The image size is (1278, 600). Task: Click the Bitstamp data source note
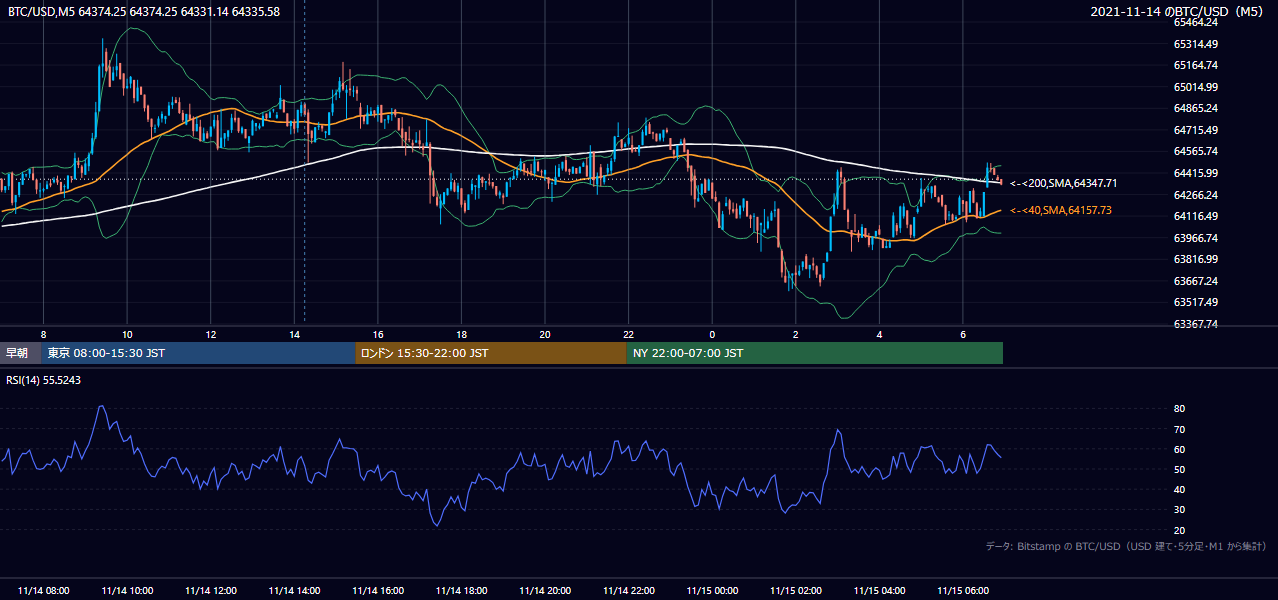1126,547
